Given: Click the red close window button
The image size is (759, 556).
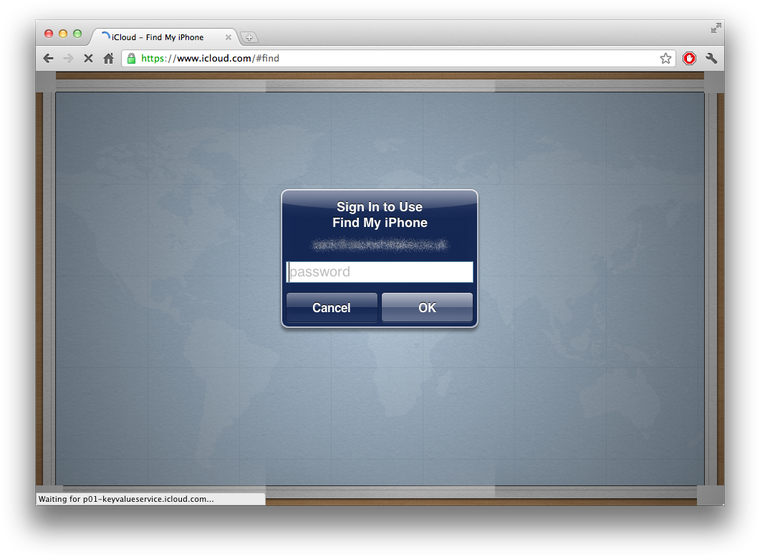Looking at the screenshot, I should [x=48, y=33].
